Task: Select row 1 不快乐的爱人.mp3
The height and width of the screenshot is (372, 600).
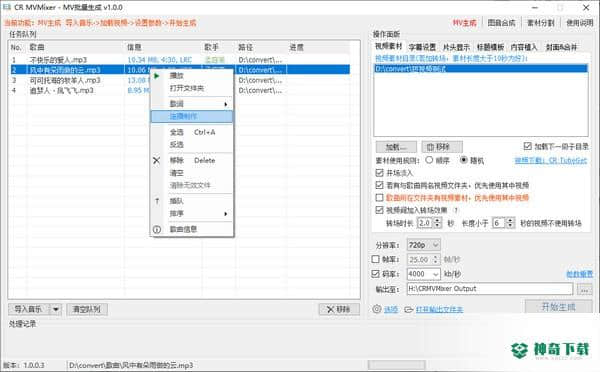Action: [179, 60]
